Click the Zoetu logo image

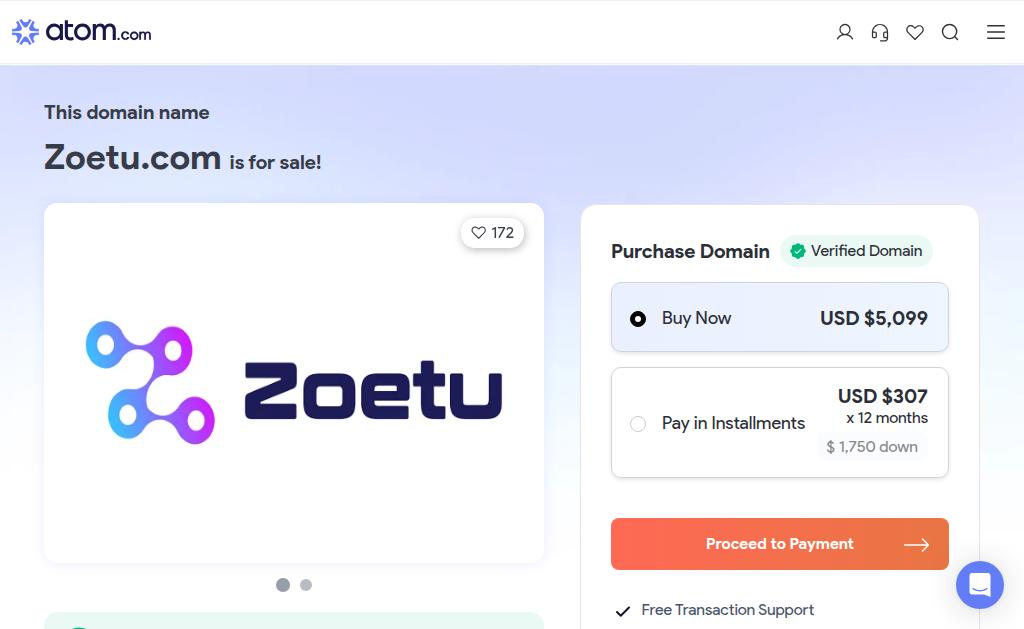pos(294,383)
